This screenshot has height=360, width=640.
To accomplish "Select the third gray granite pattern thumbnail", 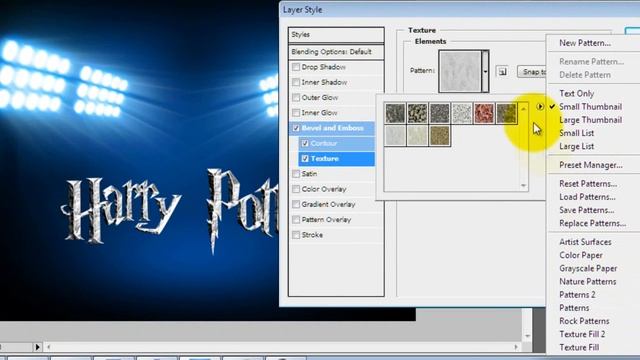I will click(440, 113).
